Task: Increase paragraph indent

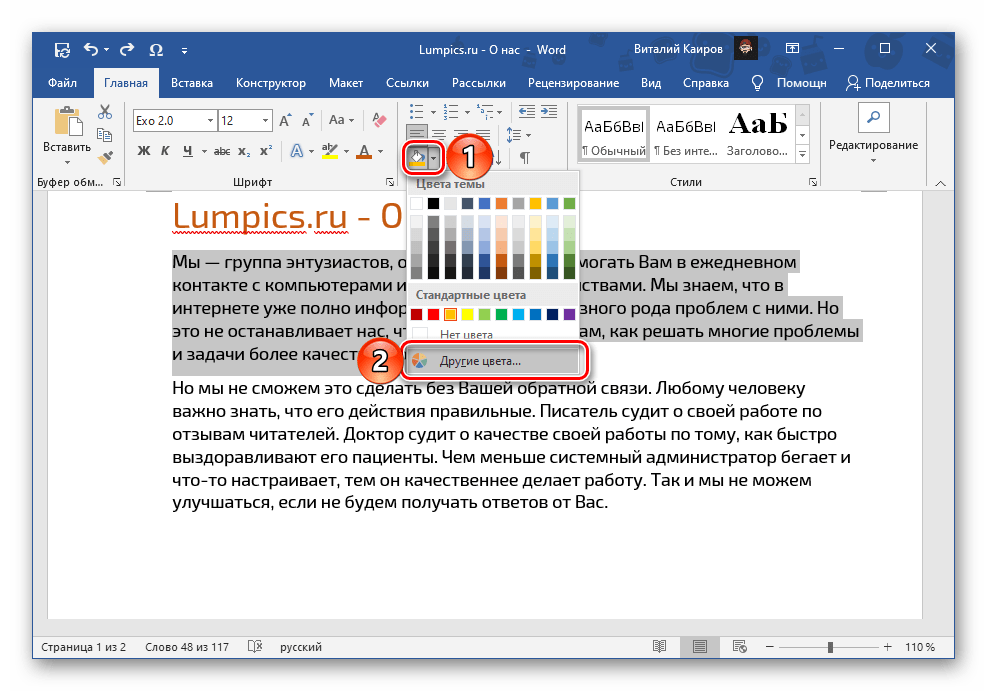Action: tap(550, 111)
